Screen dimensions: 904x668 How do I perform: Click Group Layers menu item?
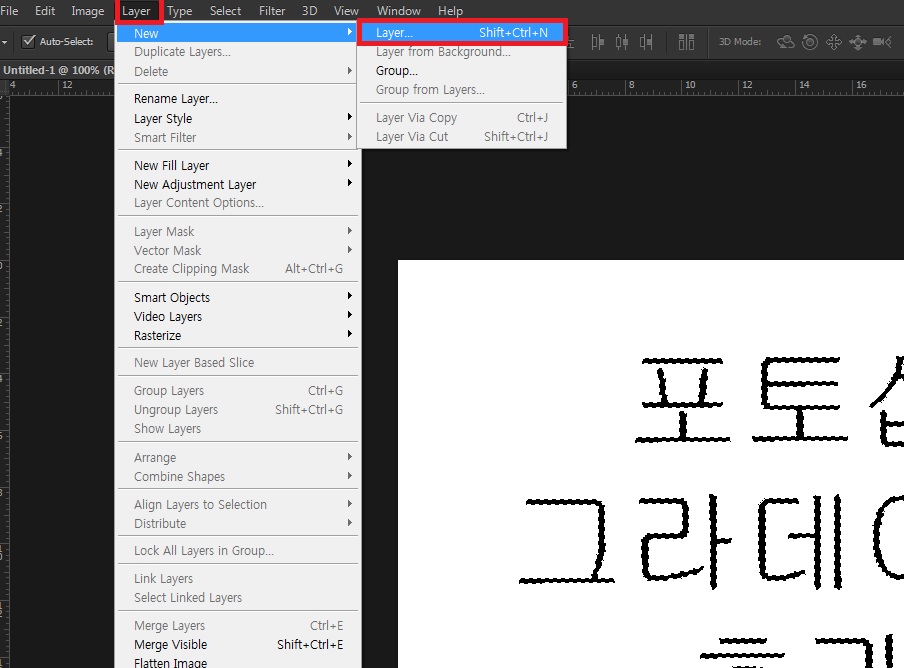point(238,391)
